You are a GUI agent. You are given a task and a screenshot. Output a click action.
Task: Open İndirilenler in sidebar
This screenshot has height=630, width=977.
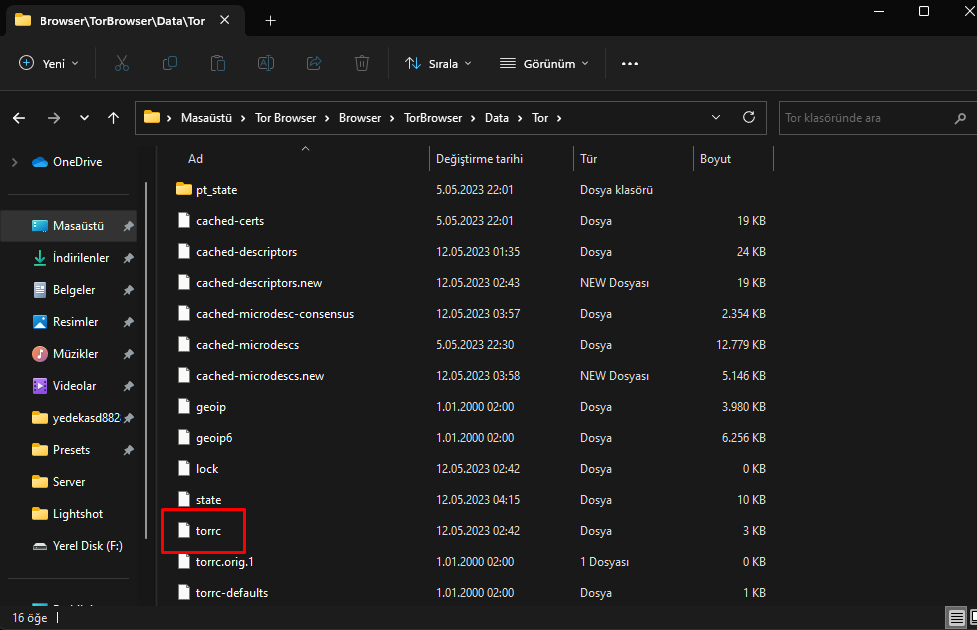click(80, 258)
